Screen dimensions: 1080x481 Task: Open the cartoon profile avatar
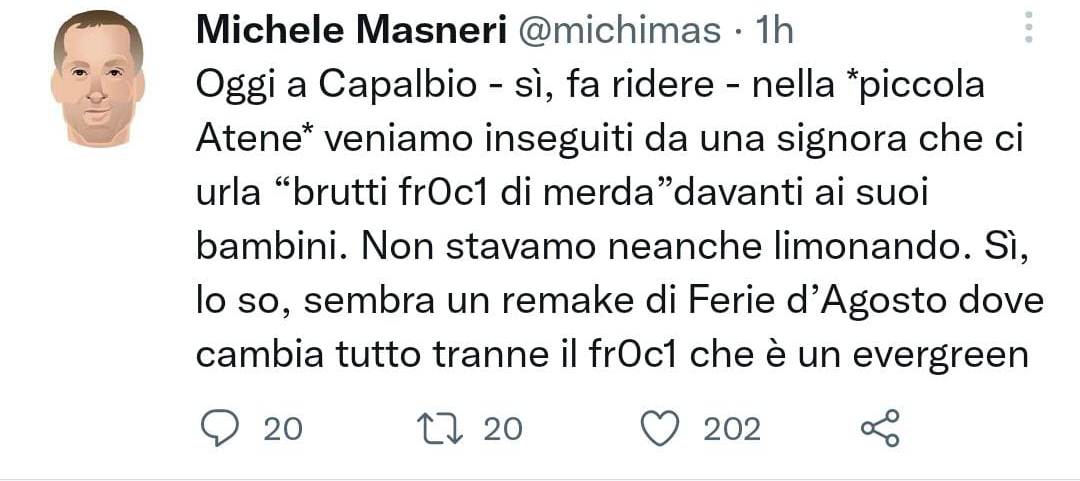96,78
